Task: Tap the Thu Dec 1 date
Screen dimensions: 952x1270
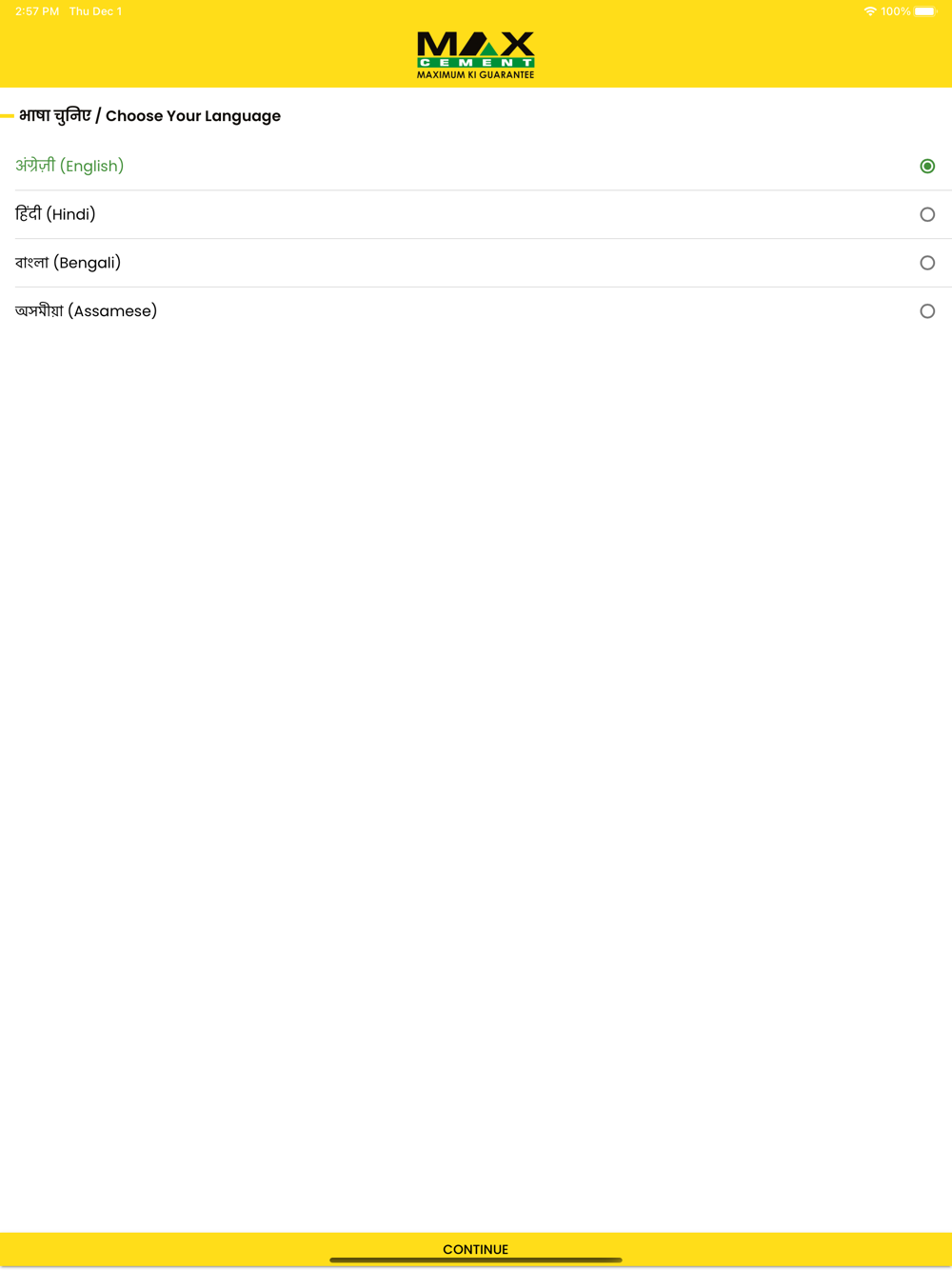Action: (x=95, y=11)
